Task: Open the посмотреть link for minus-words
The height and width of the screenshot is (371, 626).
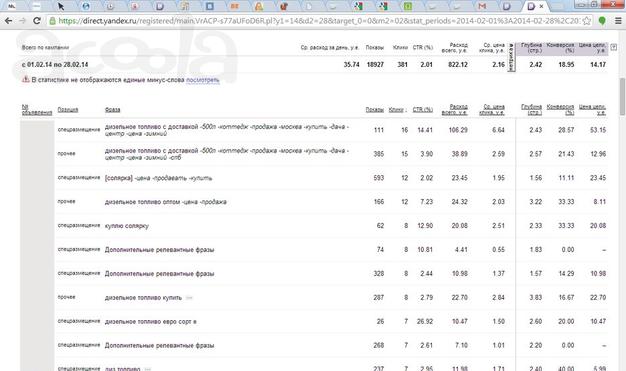Action: tap(202, 80)
